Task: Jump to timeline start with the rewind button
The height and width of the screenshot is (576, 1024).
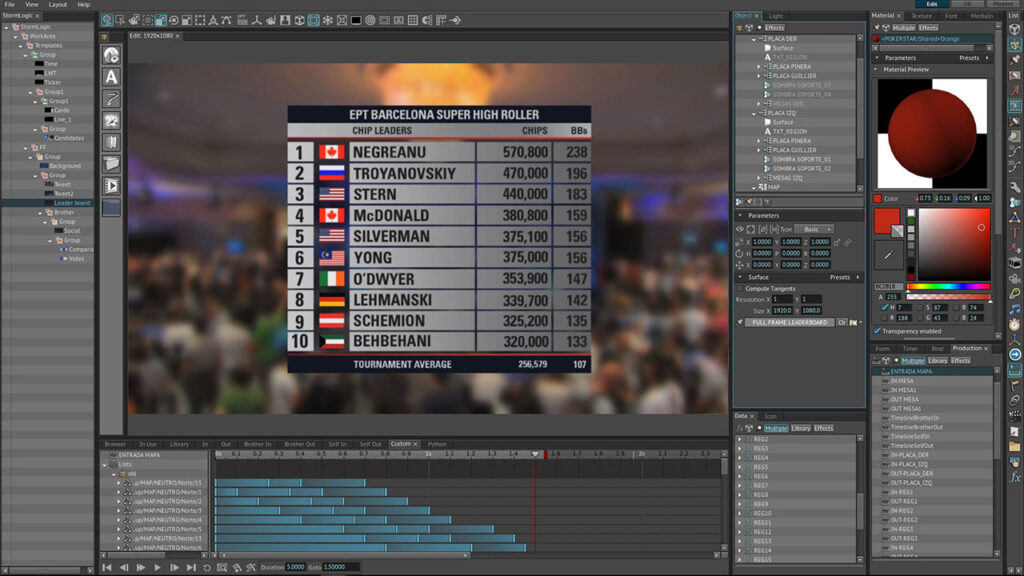Action: [107, 567]
